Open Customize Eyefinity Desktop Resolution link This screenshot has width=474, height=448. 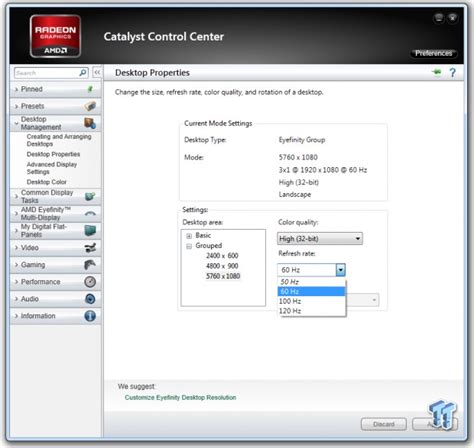pyautogui.click(x=180, y=397)
